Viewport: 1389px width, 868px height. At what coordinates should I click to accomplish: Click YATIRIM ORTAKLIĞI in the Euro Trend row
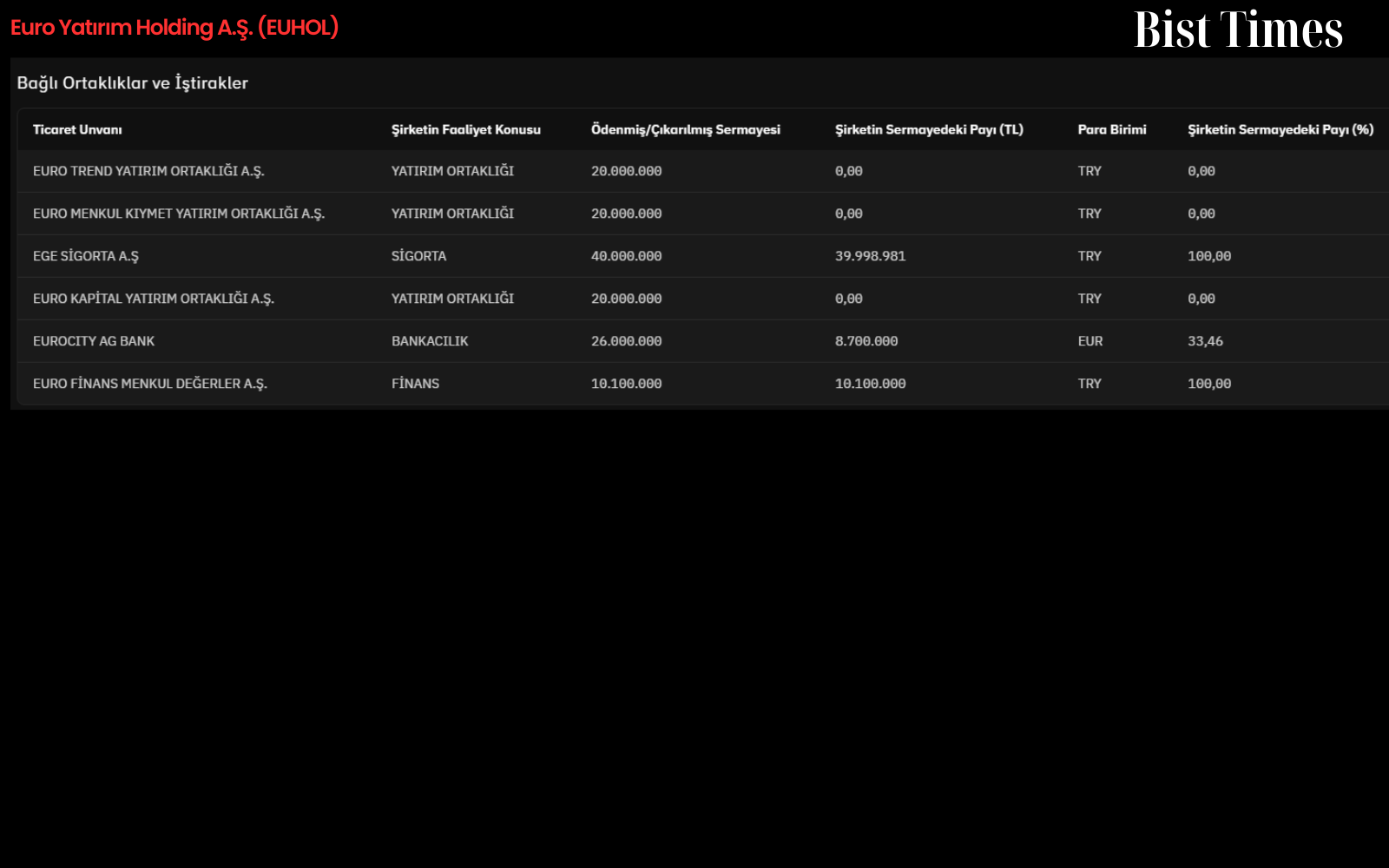point(452,171)
